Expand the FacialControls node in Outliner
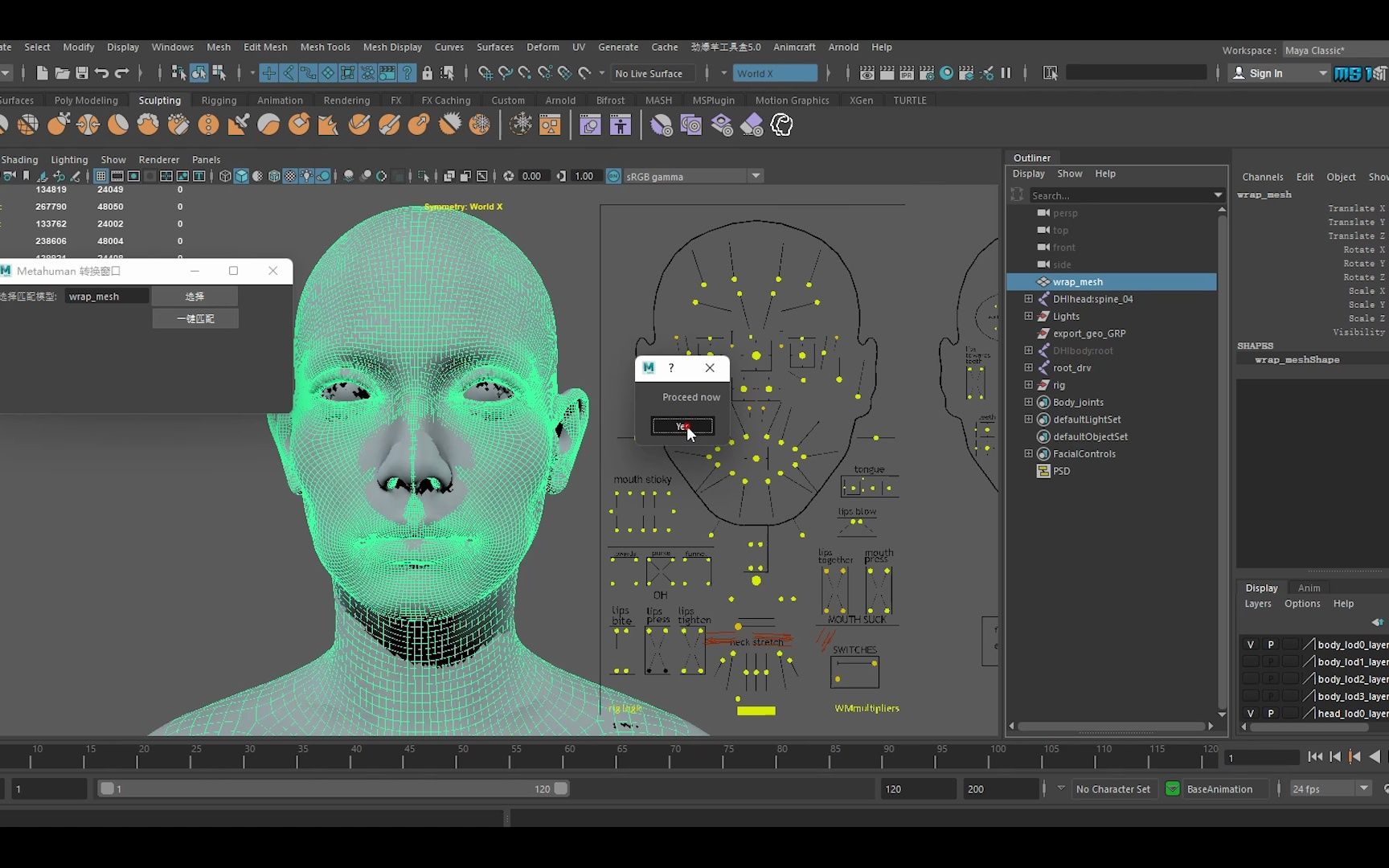Screen dimensions: 1389x868 point(1028,454)
